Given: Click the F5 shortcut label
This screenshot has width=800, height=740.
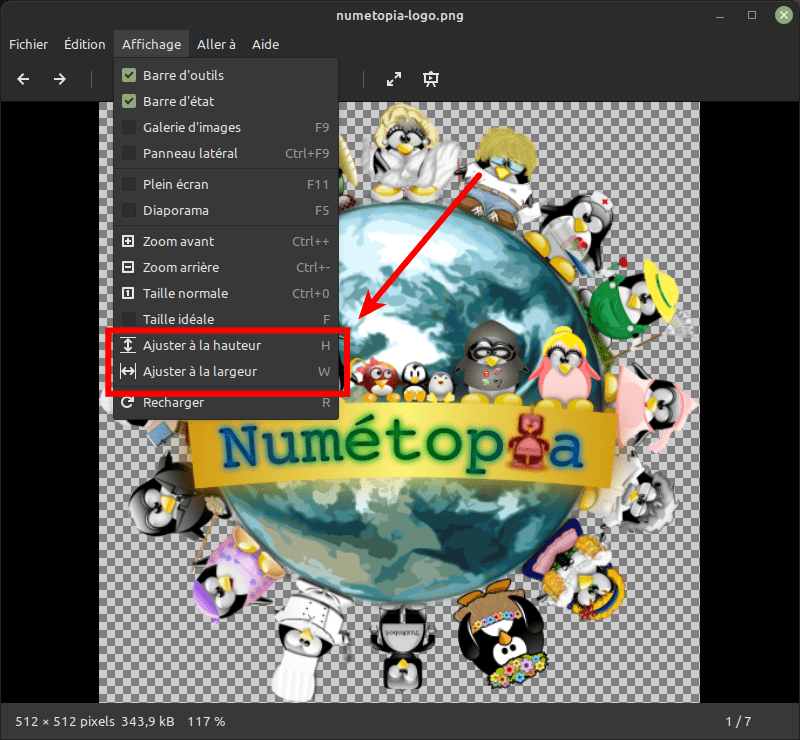Looking at the screenshot, I should coord(322,211).
